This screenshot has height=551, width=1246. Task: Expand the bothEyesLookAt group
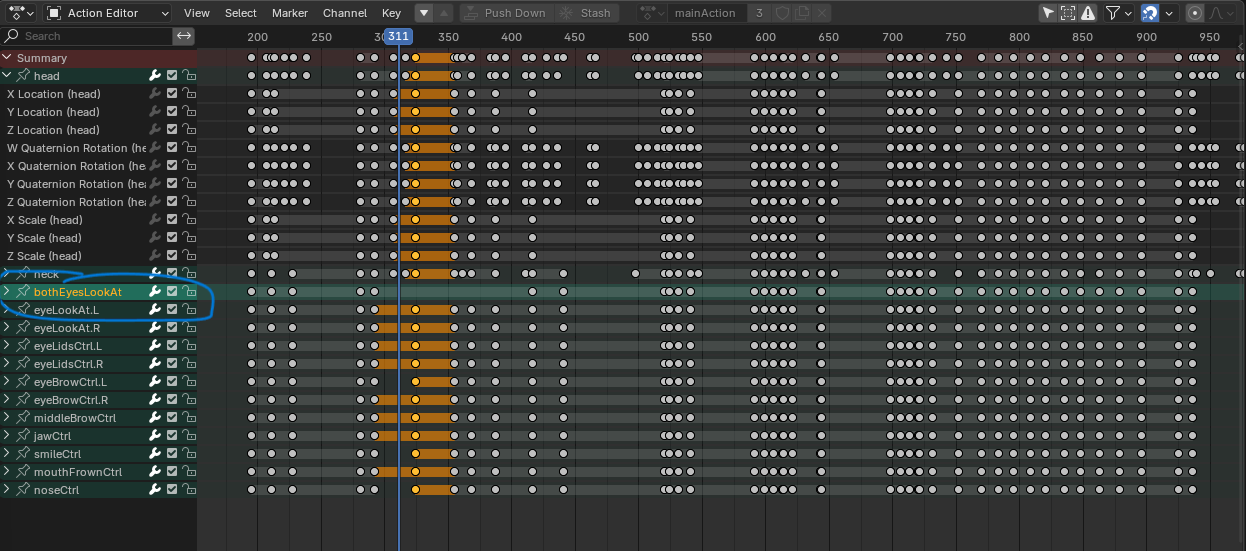coord(8,292)
